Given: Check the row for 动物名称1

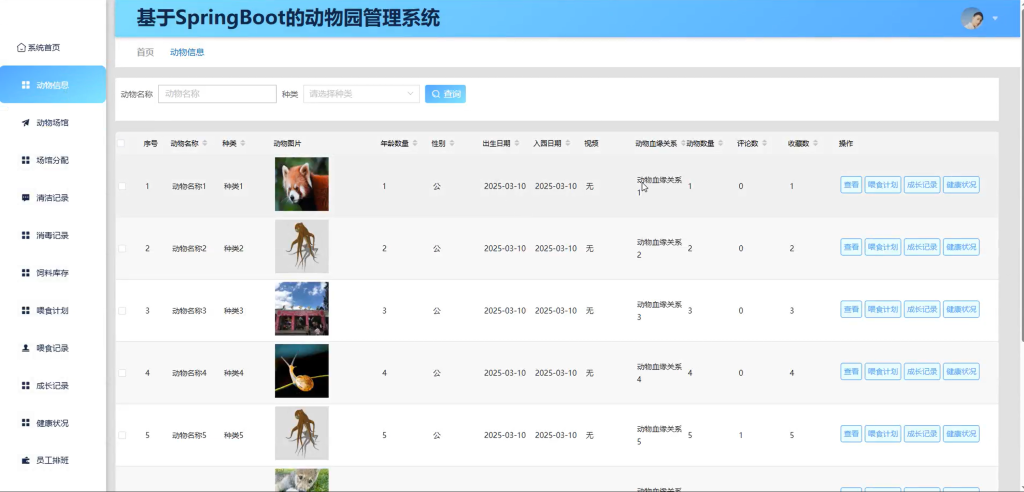Looking at the screenshot, I should point(121,186).
